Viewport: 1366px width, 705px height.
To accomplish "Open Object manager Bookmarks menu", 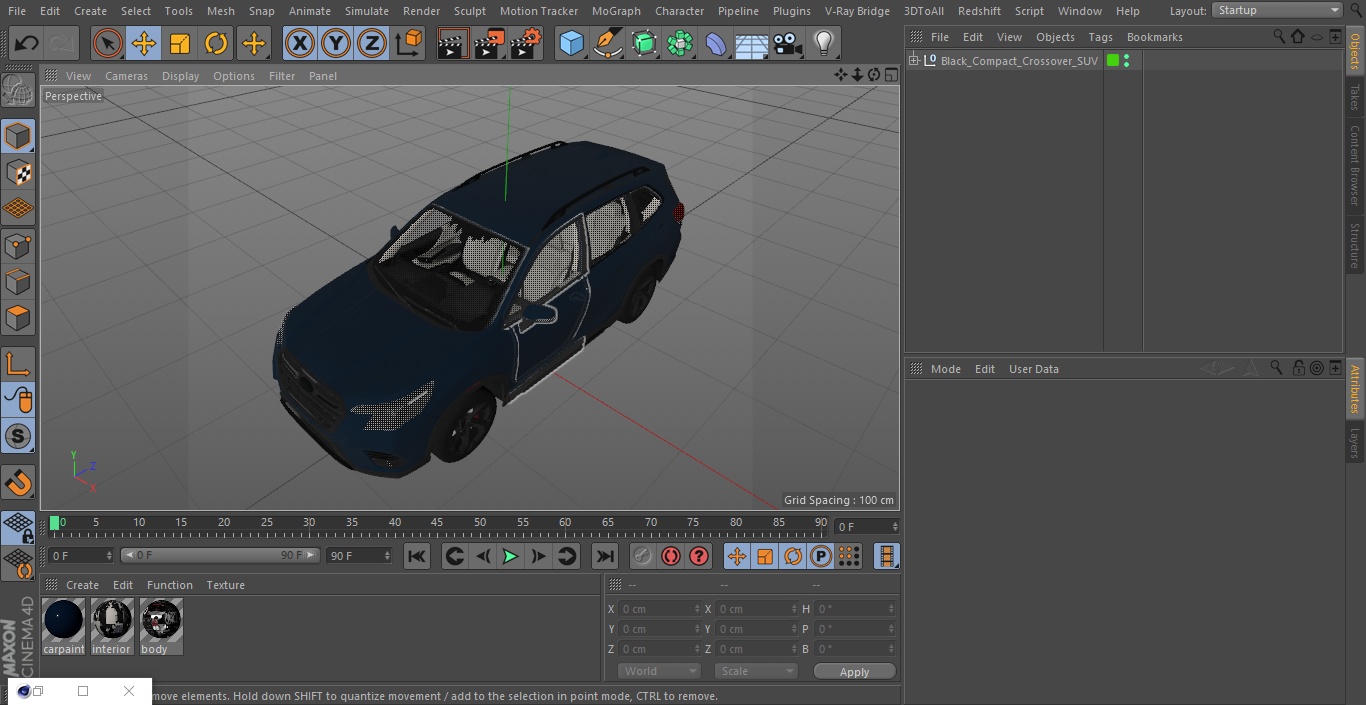I will pyautogui.click(x=1154, y=37).
